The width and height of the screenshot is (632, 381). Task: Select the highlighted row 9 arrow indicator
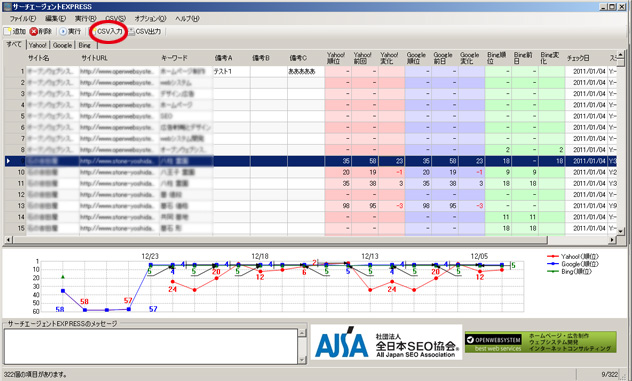8,161
